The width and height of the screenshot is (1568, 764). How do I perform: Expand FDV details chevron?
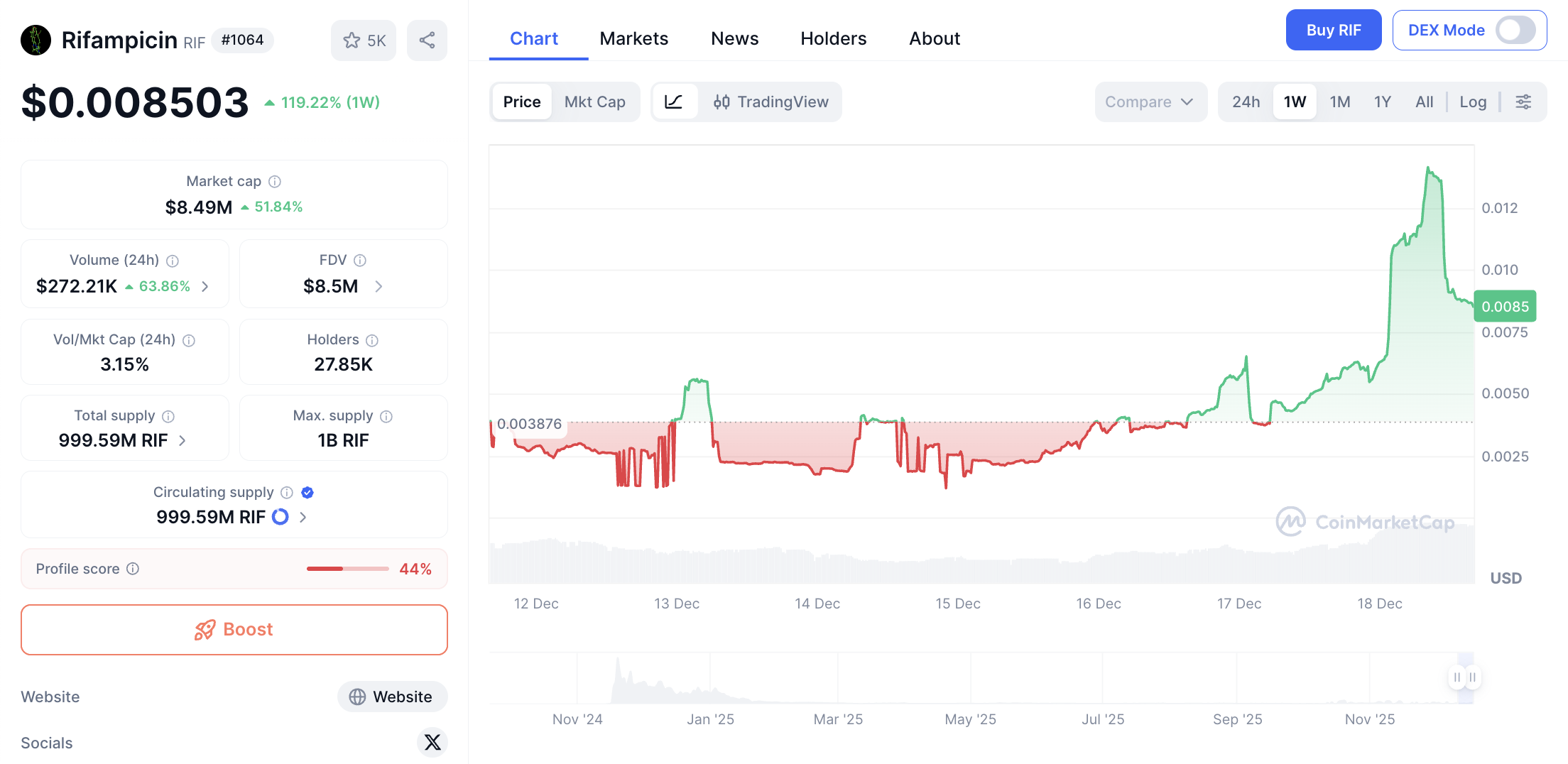click(379, 286)
